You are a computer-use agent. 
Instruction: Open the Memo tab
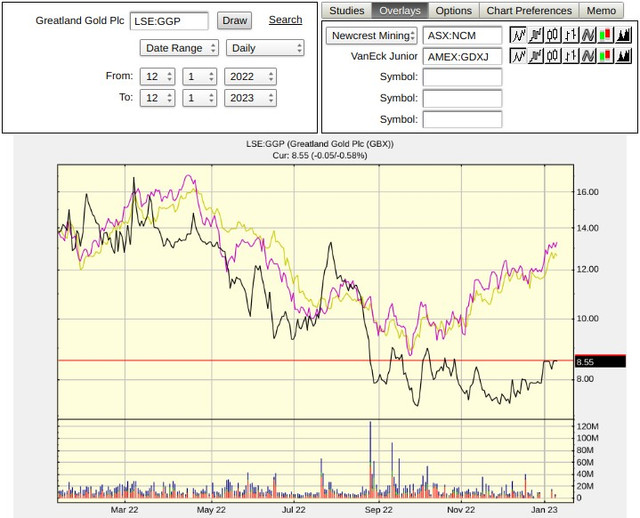point(601,11)
